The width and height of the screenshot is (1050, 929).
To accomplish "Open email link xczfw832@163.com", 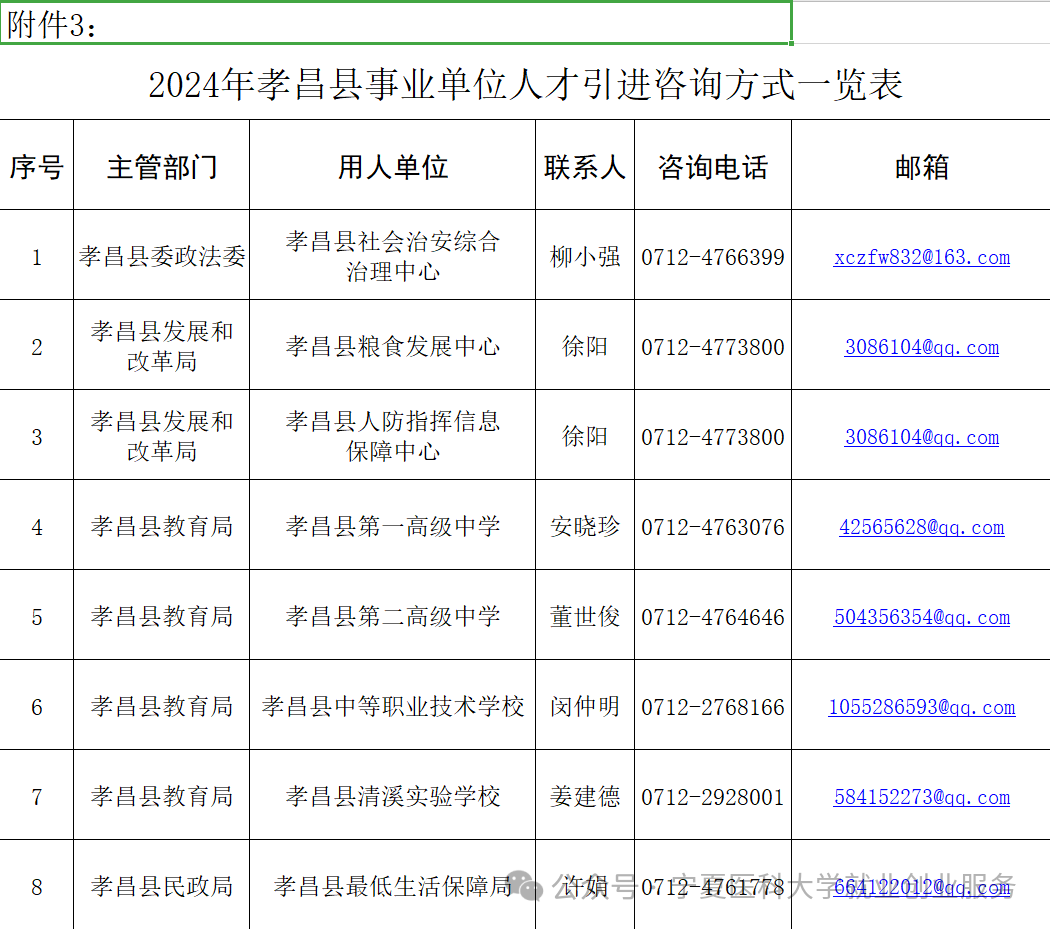I will click(921, 257).
